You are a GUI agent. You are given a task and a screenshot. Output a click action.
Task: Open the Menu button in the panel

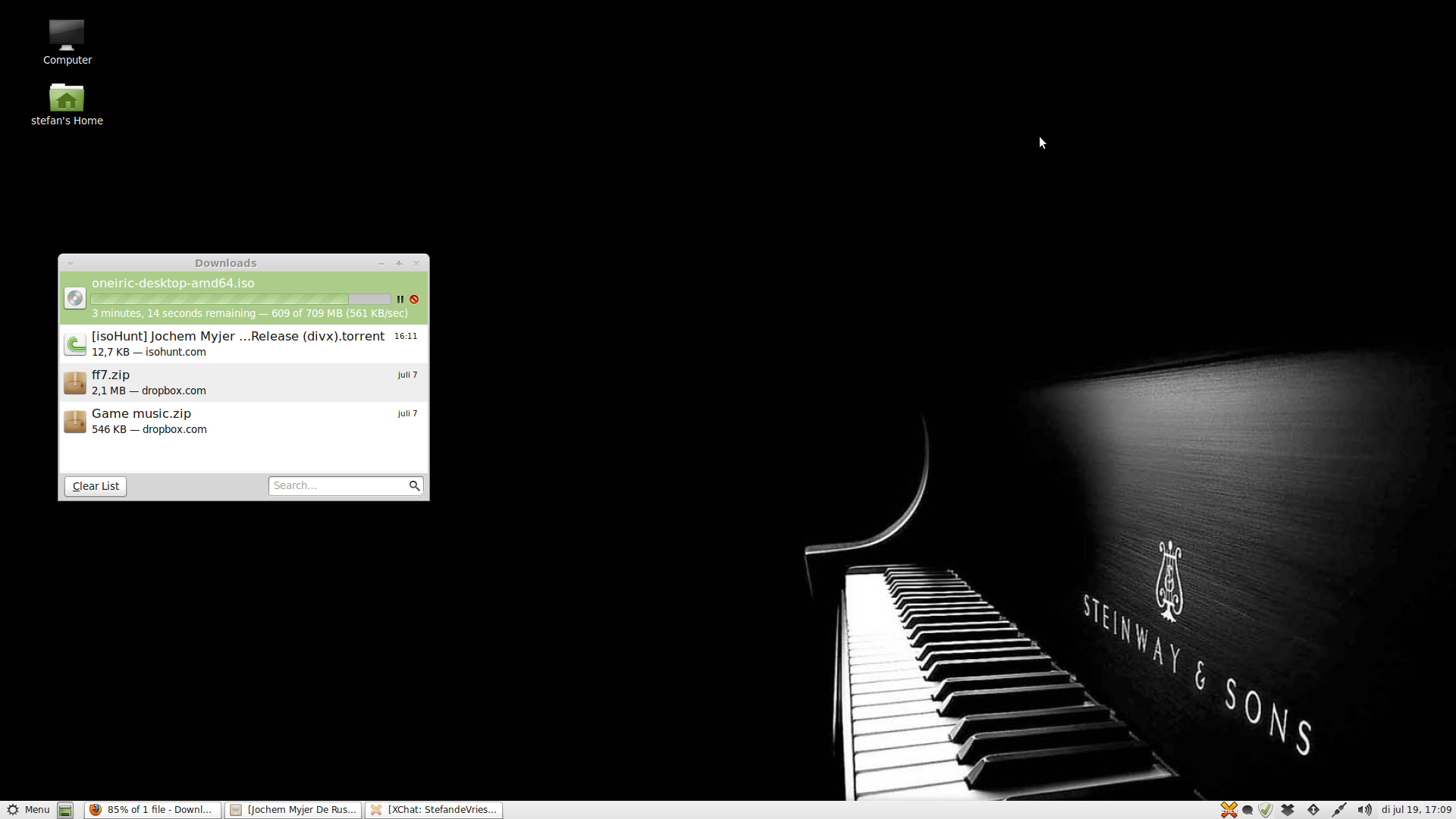(28, 810)
